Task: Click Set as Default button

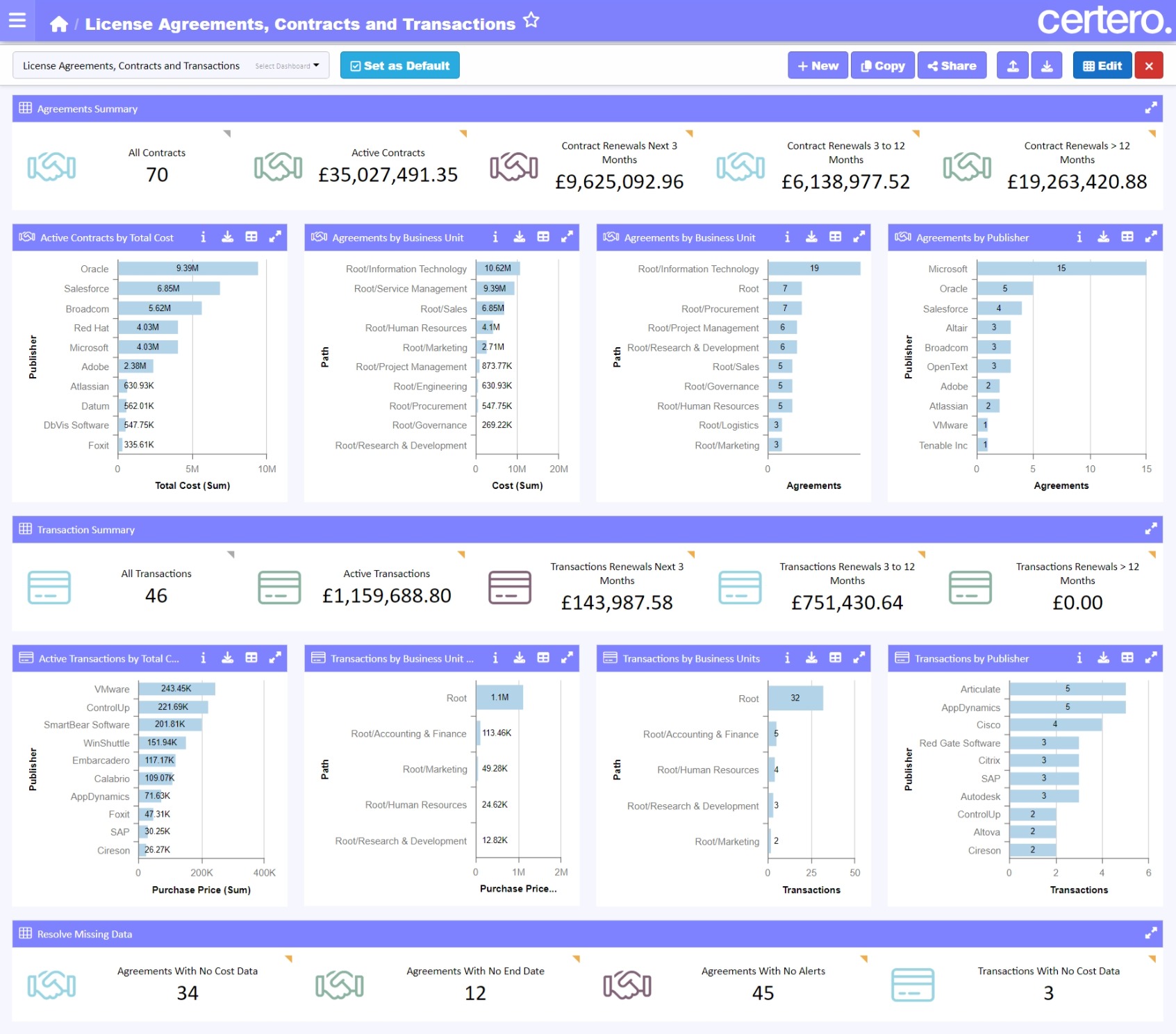Action: [400, 66]
